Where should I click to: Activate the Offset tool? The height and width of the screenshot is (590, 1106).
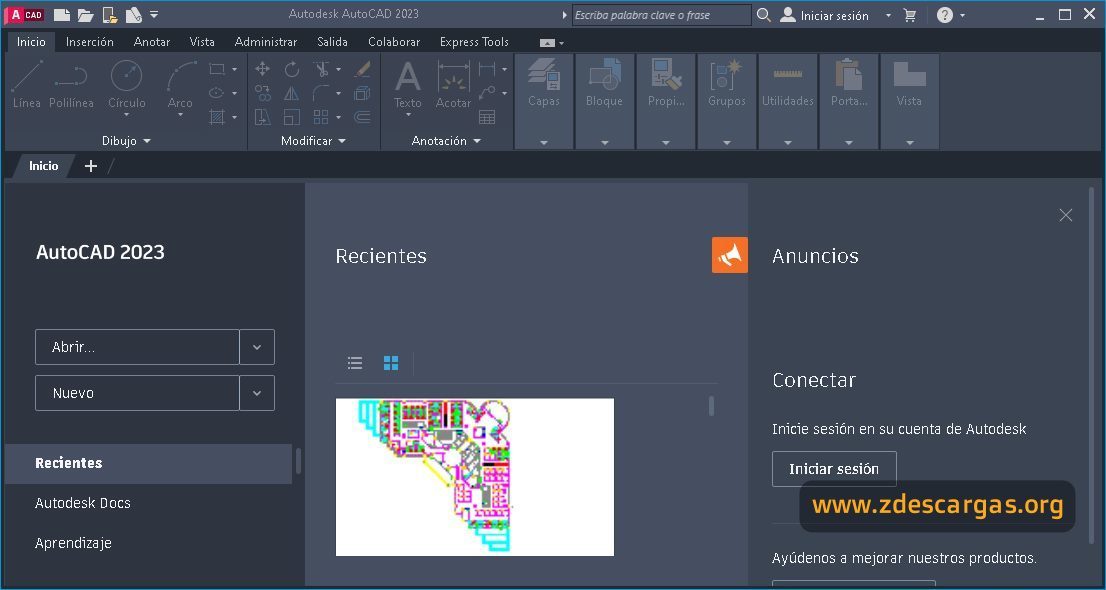363,117
